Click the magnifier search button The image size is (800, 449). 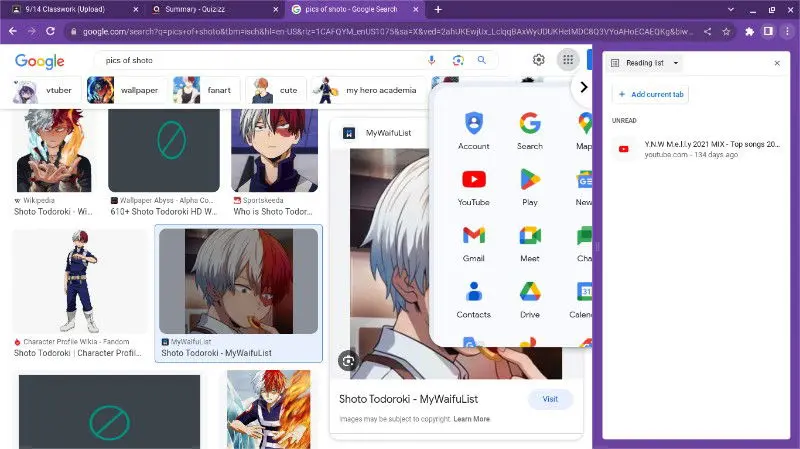482,60
